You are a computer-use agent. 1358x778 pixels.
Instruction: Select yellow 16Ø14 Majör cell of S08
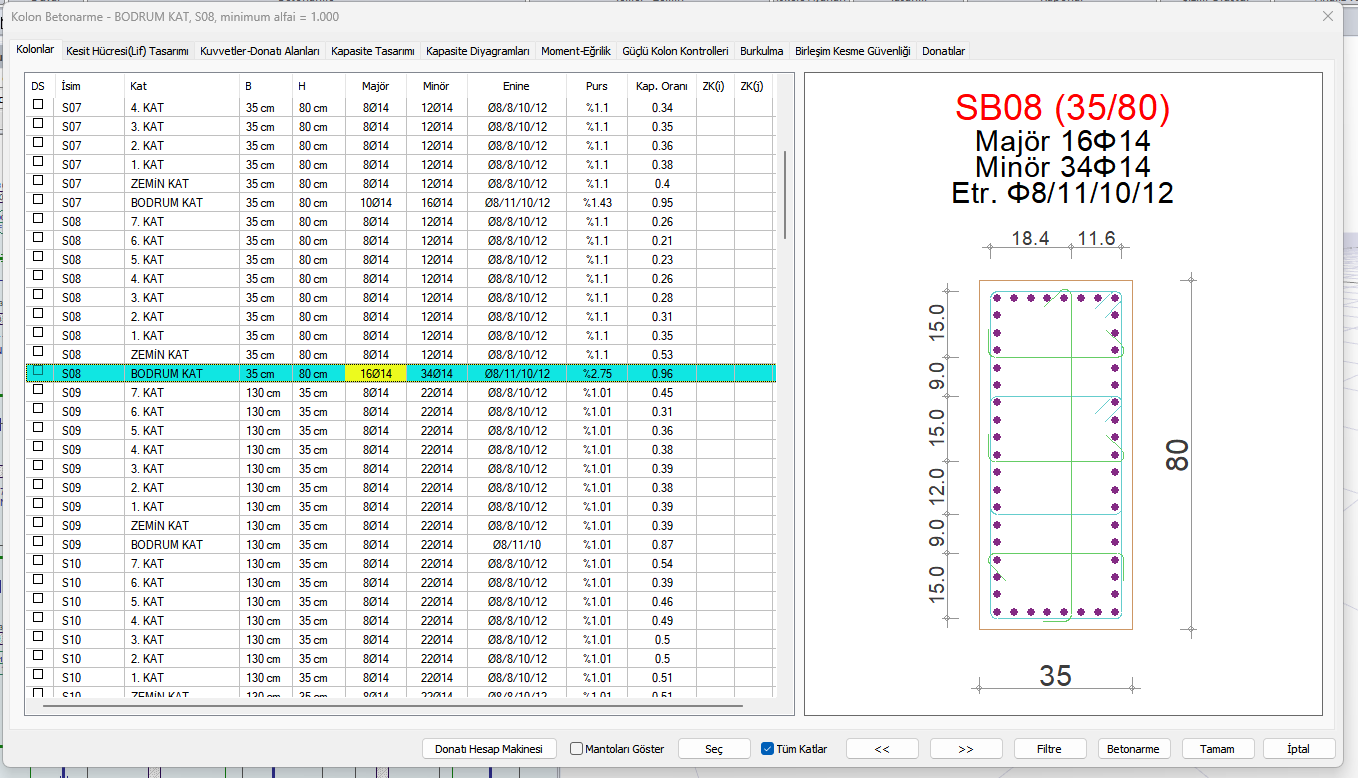(x=376, y=374)
